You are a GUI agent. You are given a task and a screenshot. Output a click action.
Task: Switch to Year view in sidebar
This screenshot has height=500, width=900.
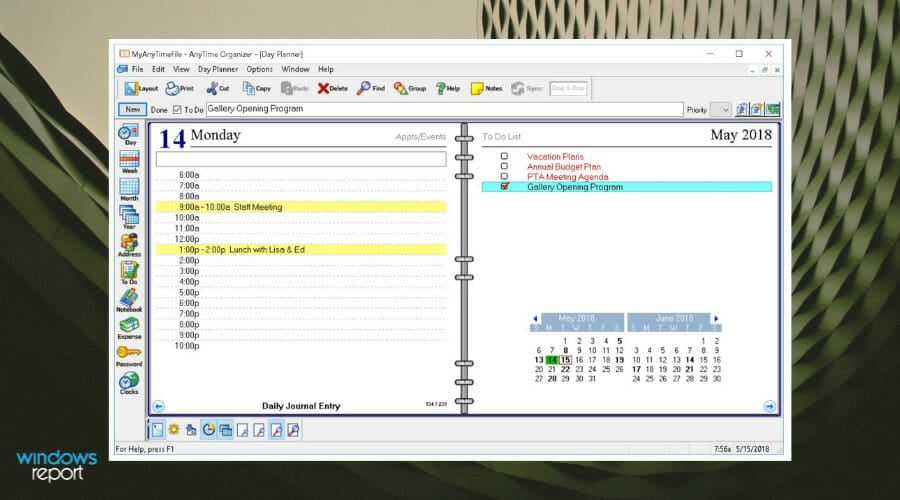click(x=129, y=218)
